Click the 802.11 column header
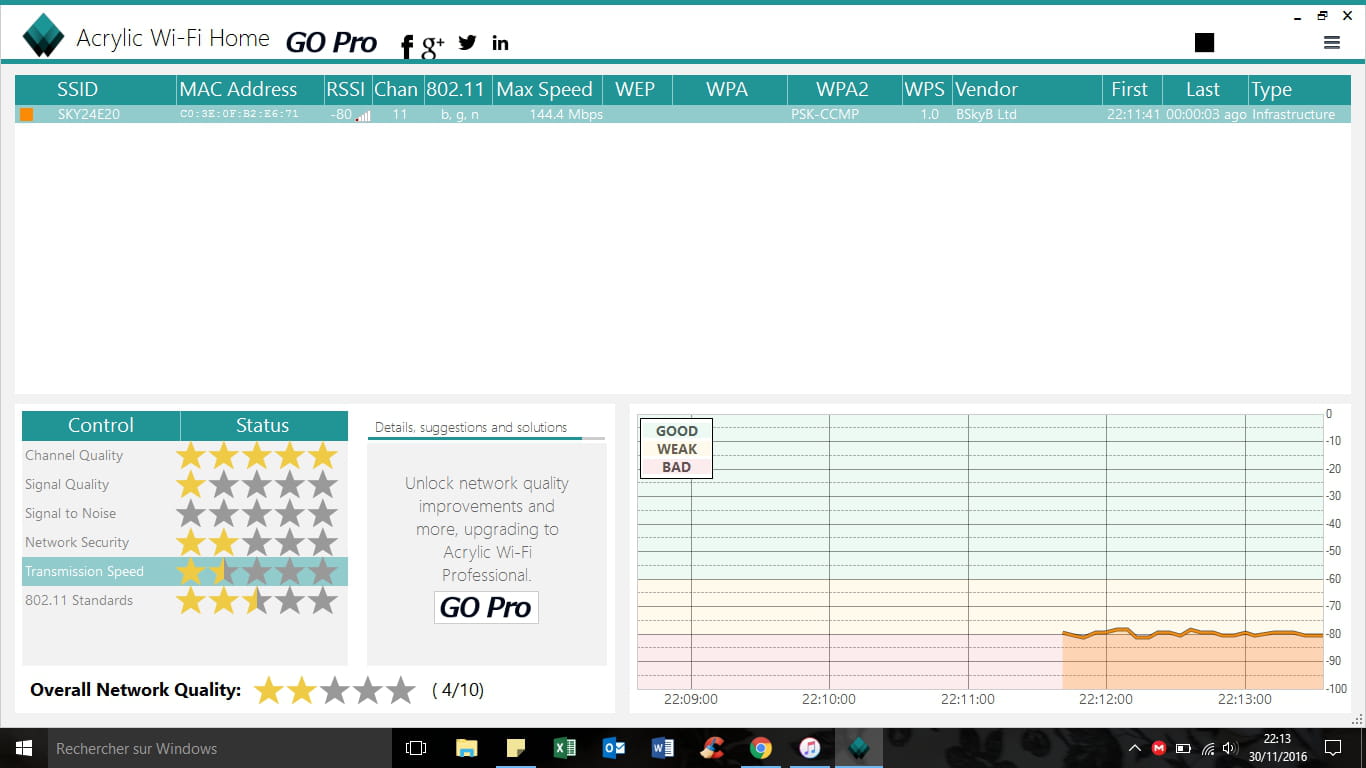Viewport: 1366px width, 768px height. 457,89
